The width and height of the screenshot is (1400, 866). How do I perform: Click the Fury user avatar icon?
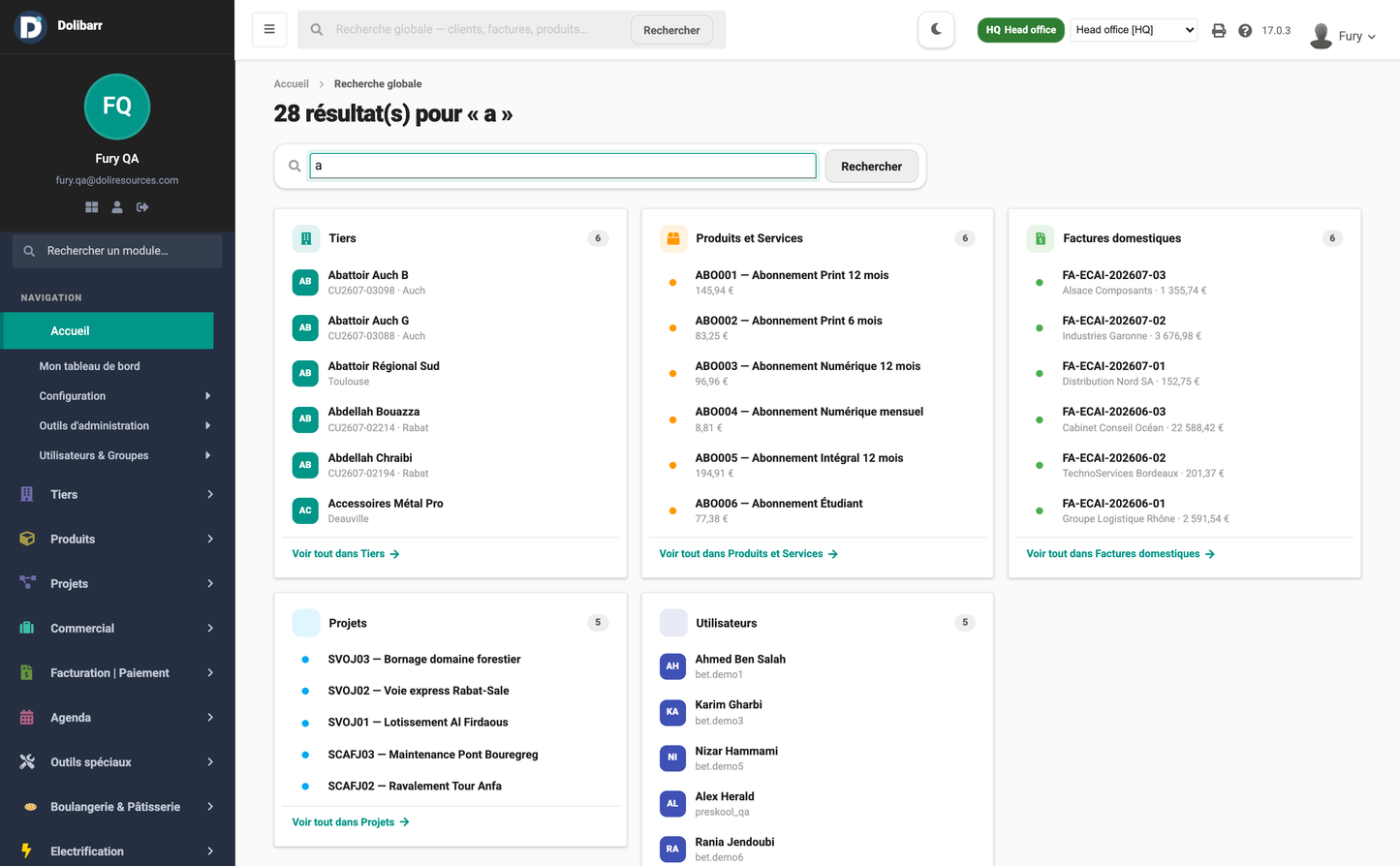coord(1321,36)
